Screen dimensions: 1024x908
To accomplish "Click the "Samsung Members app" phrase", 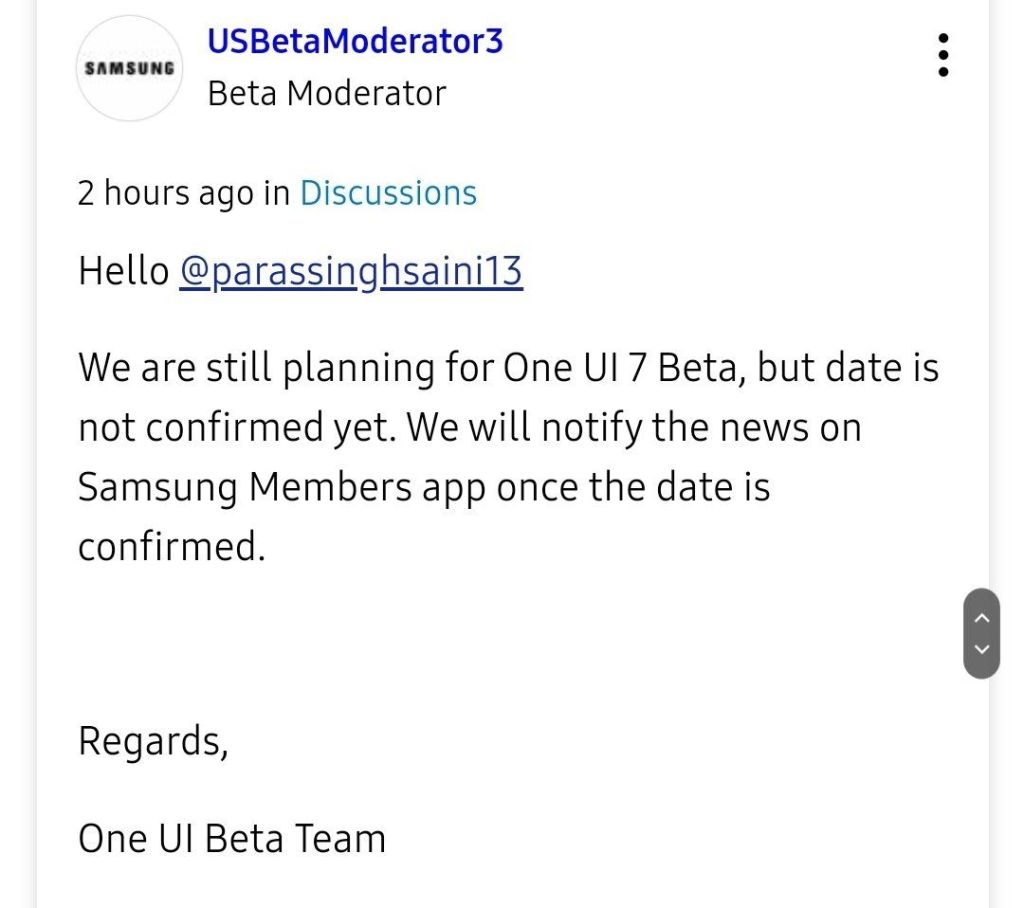I will pos(281,487).
